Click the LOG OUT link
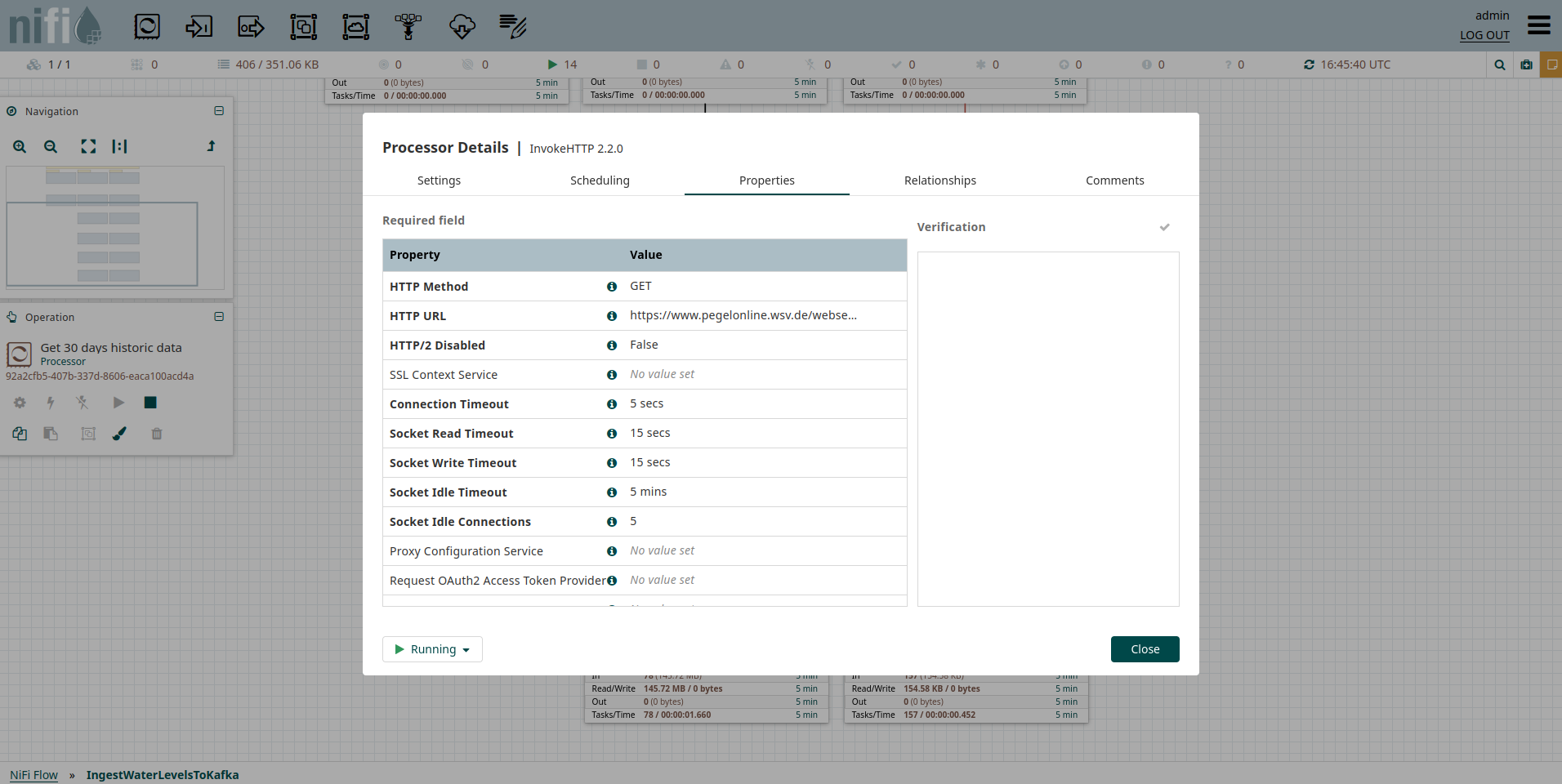This screenshot has width=1562, height=784. pyautogui.click(x=1484, y=35)
